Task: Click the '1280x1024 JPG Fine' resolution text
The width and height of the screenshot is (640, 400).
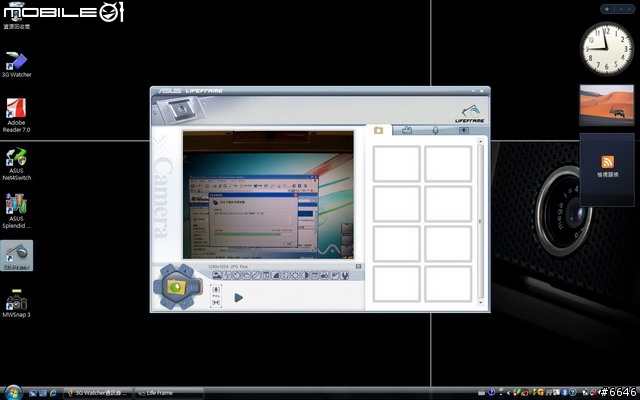Action: tap(228, 267)
